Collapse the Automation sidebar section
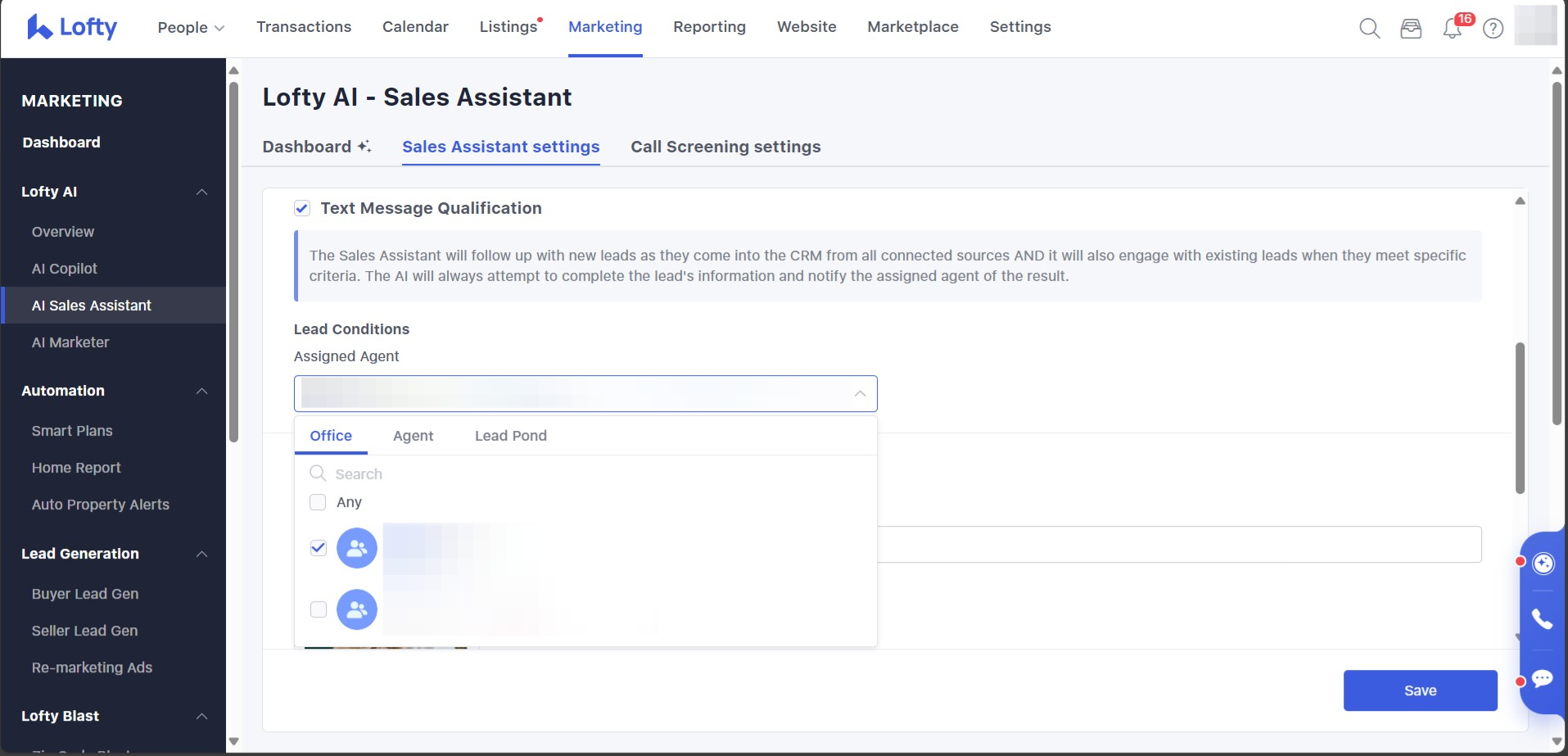 201,391
